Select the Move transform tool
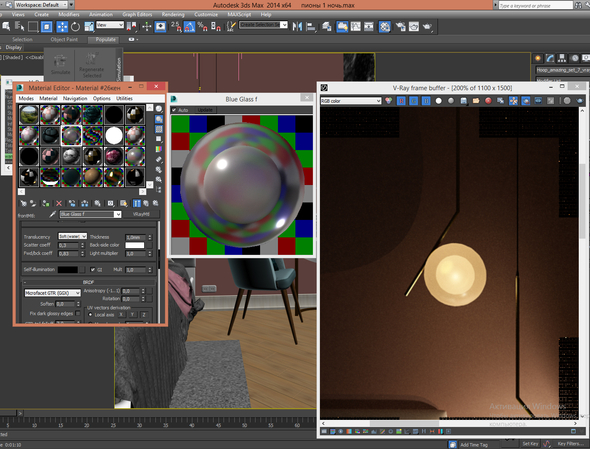The height and width of the screenshot is (449, 590). tap(62, 26)
